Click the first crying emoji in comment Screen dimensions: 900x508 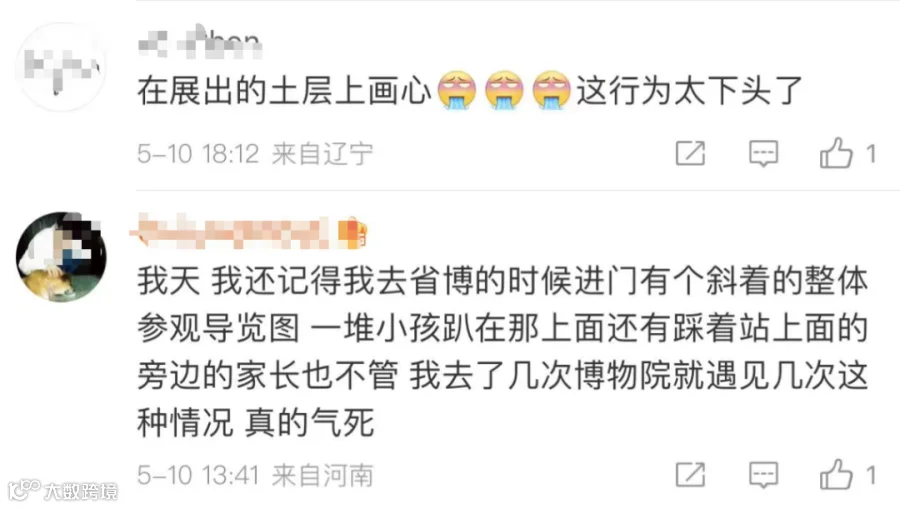coord(457,90)
